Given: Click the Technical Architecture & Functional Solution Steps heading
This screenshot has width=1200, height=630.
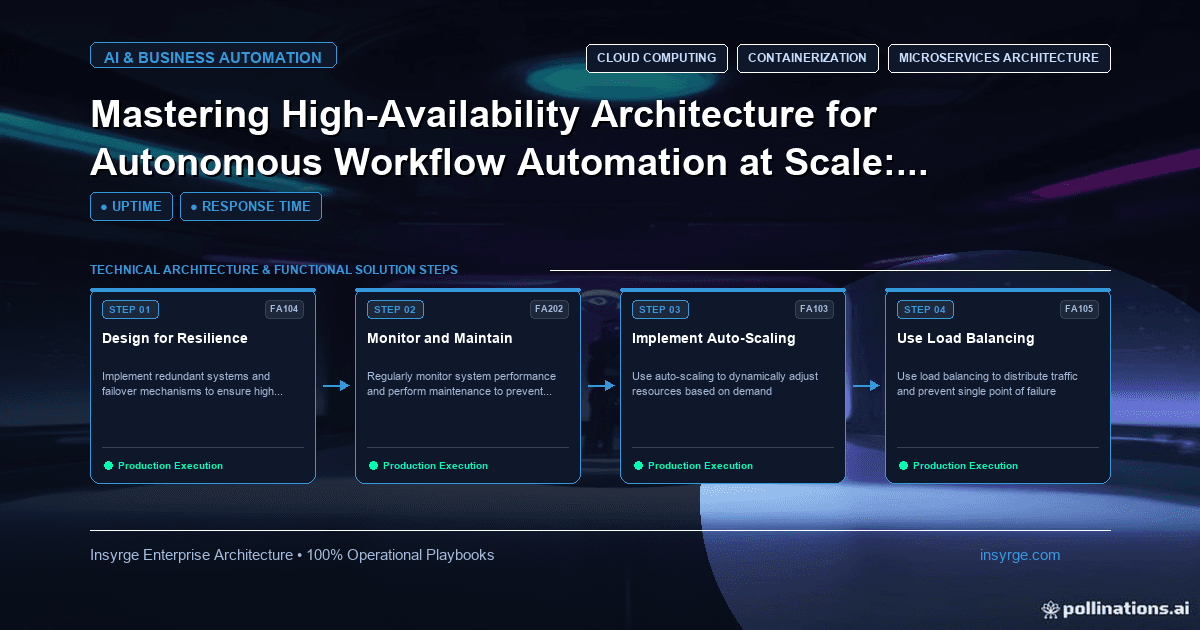Looking at the screenshot, I should coord(274,270).
